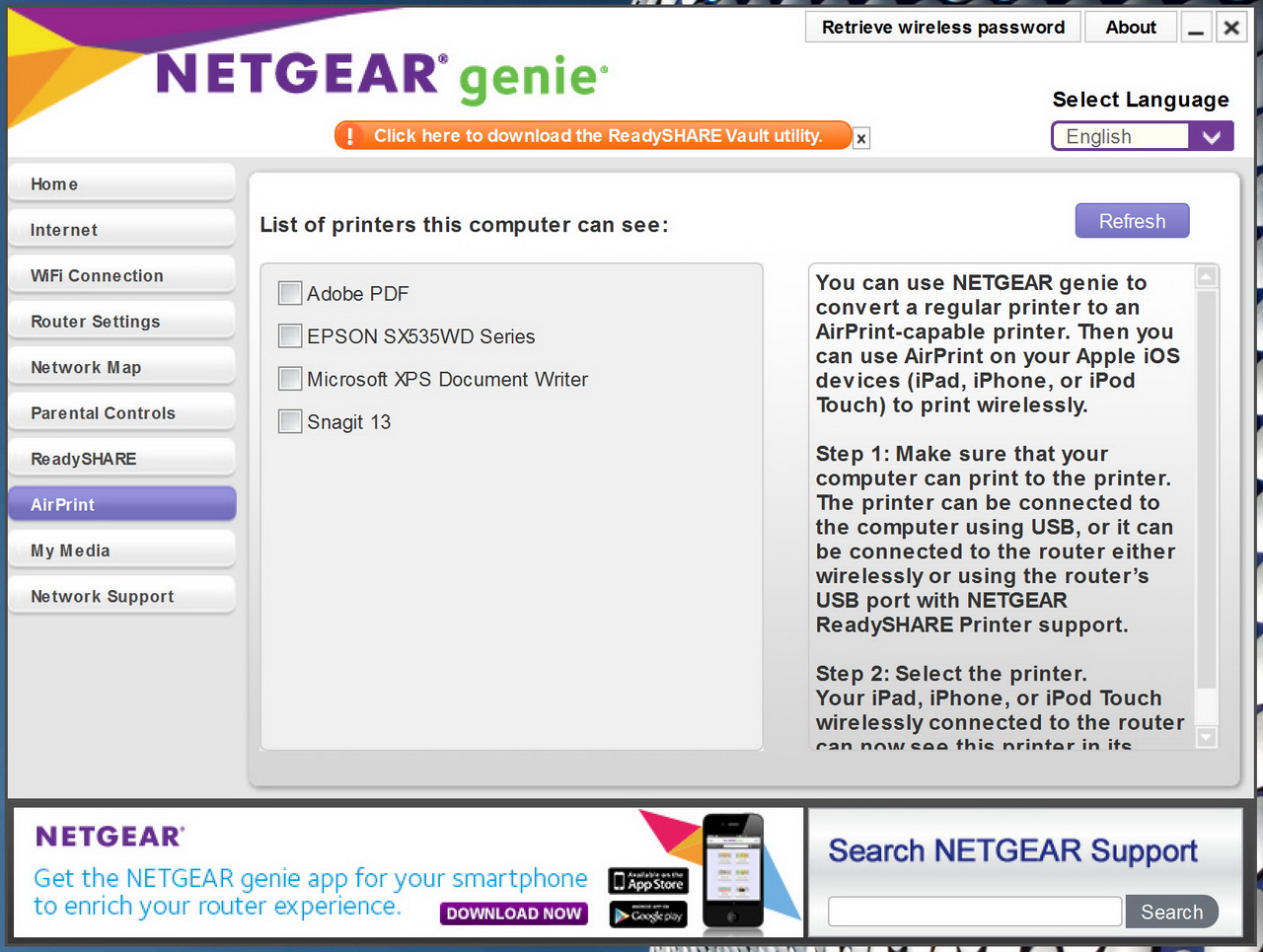Open My Media
Image resolution: width=1263 pixels, height=952 pixels.
pyautogui.click(x=122, y=550)
